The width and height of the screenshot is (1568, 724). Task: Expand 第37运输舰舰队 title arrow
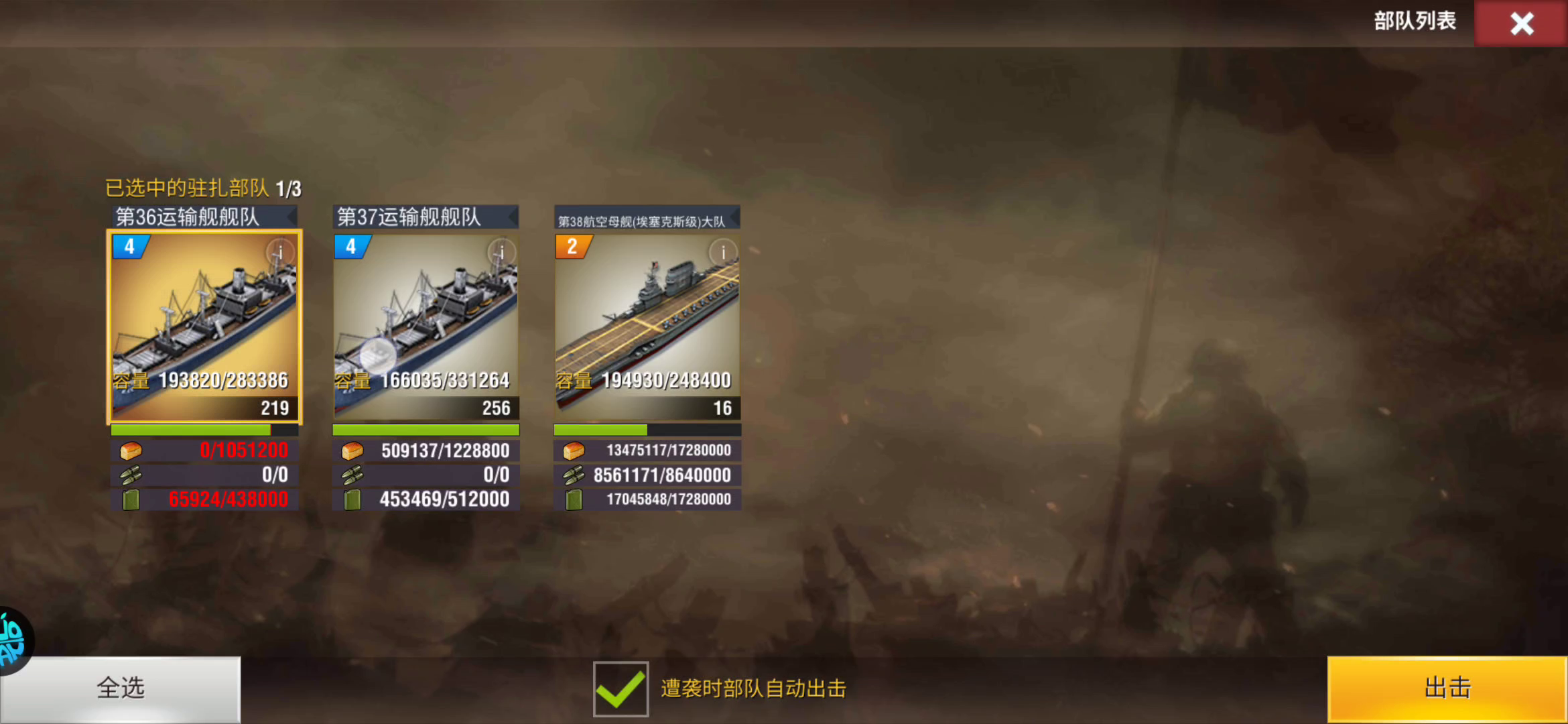(513, 217)
